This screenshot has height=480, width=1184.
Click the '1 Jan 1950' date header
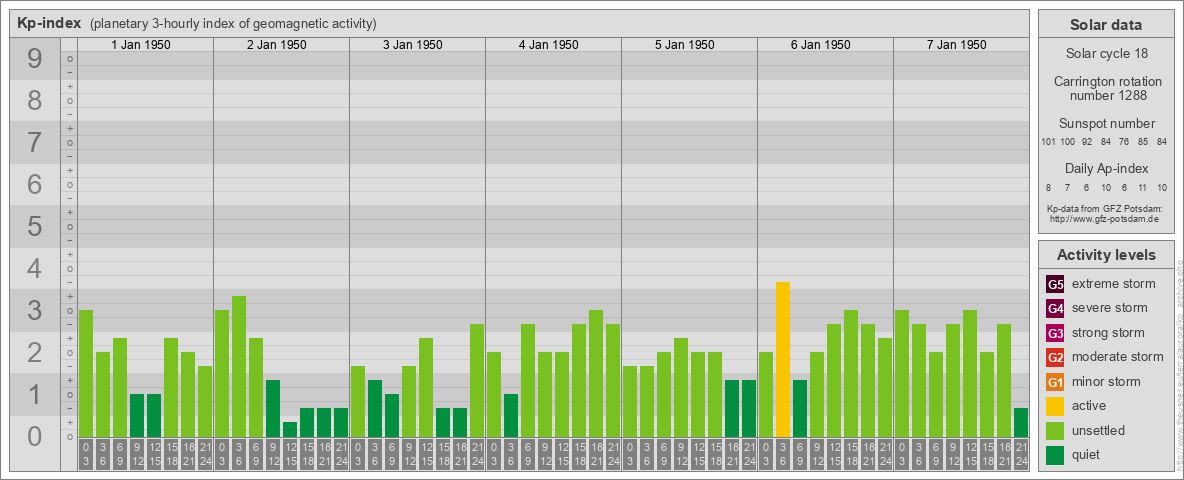tap(140, 45)
